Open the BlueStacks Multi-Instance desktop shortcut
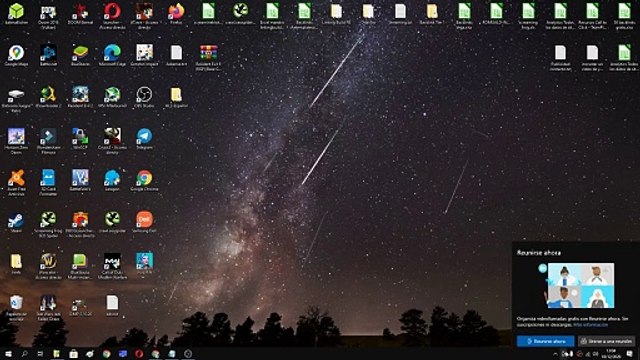Viewport: 640px width, 360px height. pyautogui.click(x=80, y=266)
